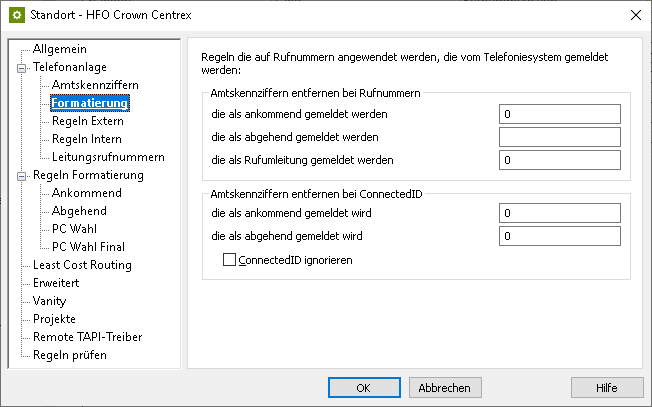Collapse the Telefonanlage tree node
The image size is (652, 407).
pyautogui.click(x=21, y=67)
